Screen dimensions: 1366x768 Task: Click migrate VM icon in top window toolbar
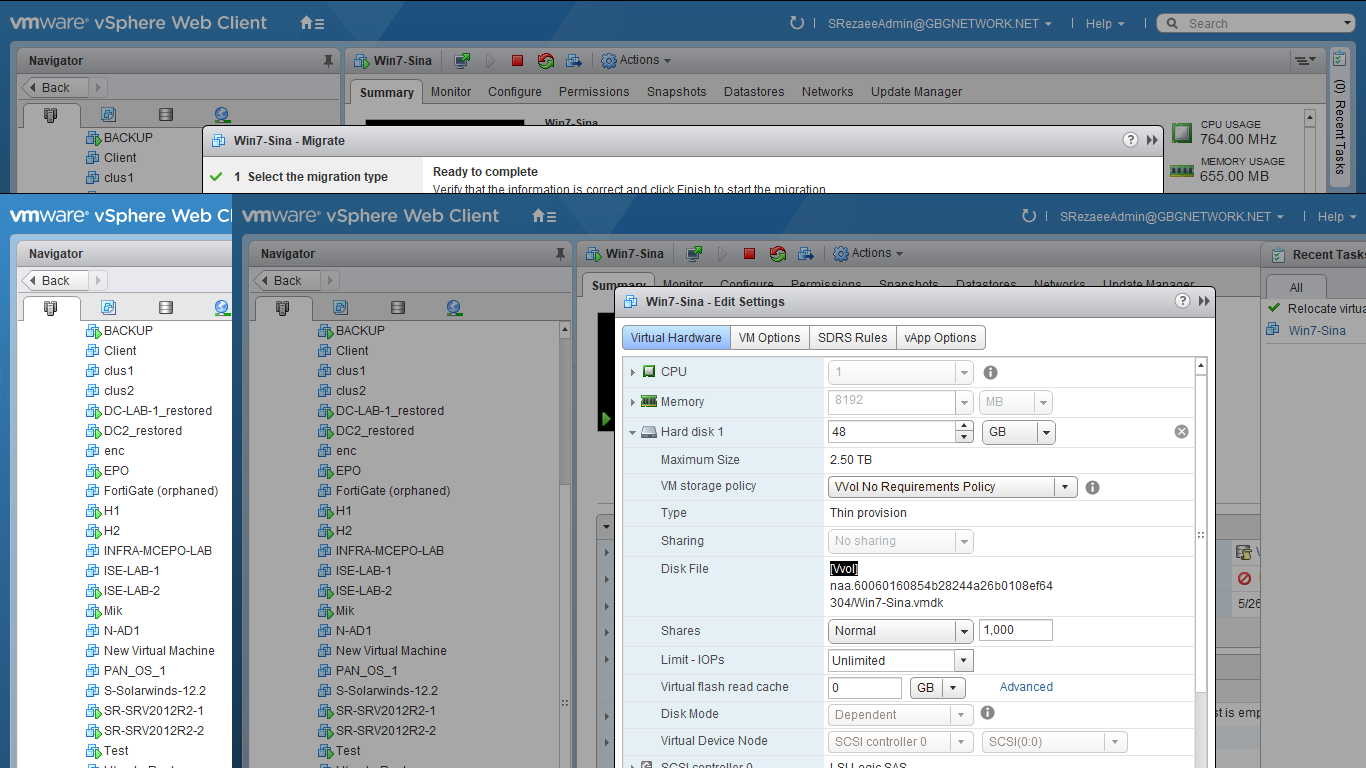pos(574,61)
